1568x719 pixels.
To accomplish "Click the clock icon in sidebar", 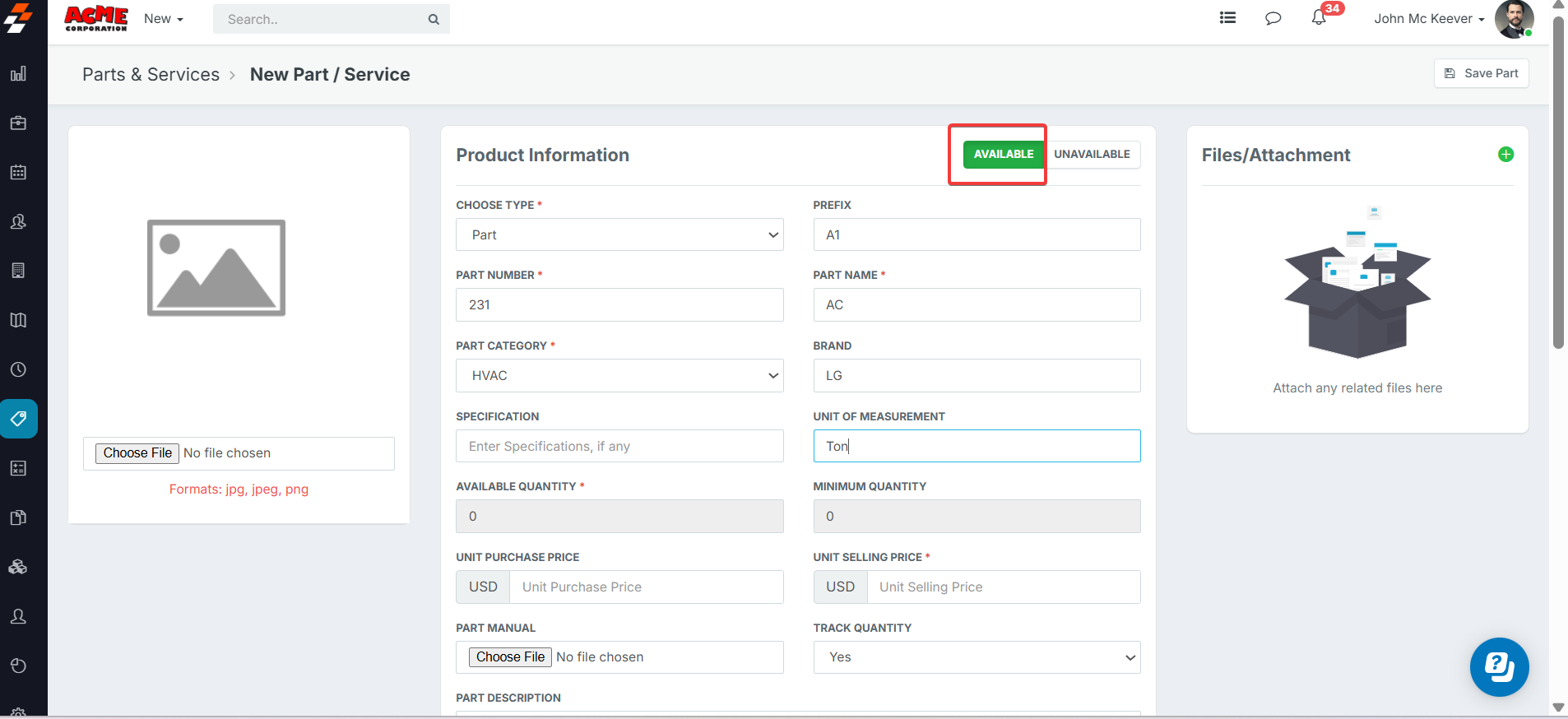I will click(18, 369).
